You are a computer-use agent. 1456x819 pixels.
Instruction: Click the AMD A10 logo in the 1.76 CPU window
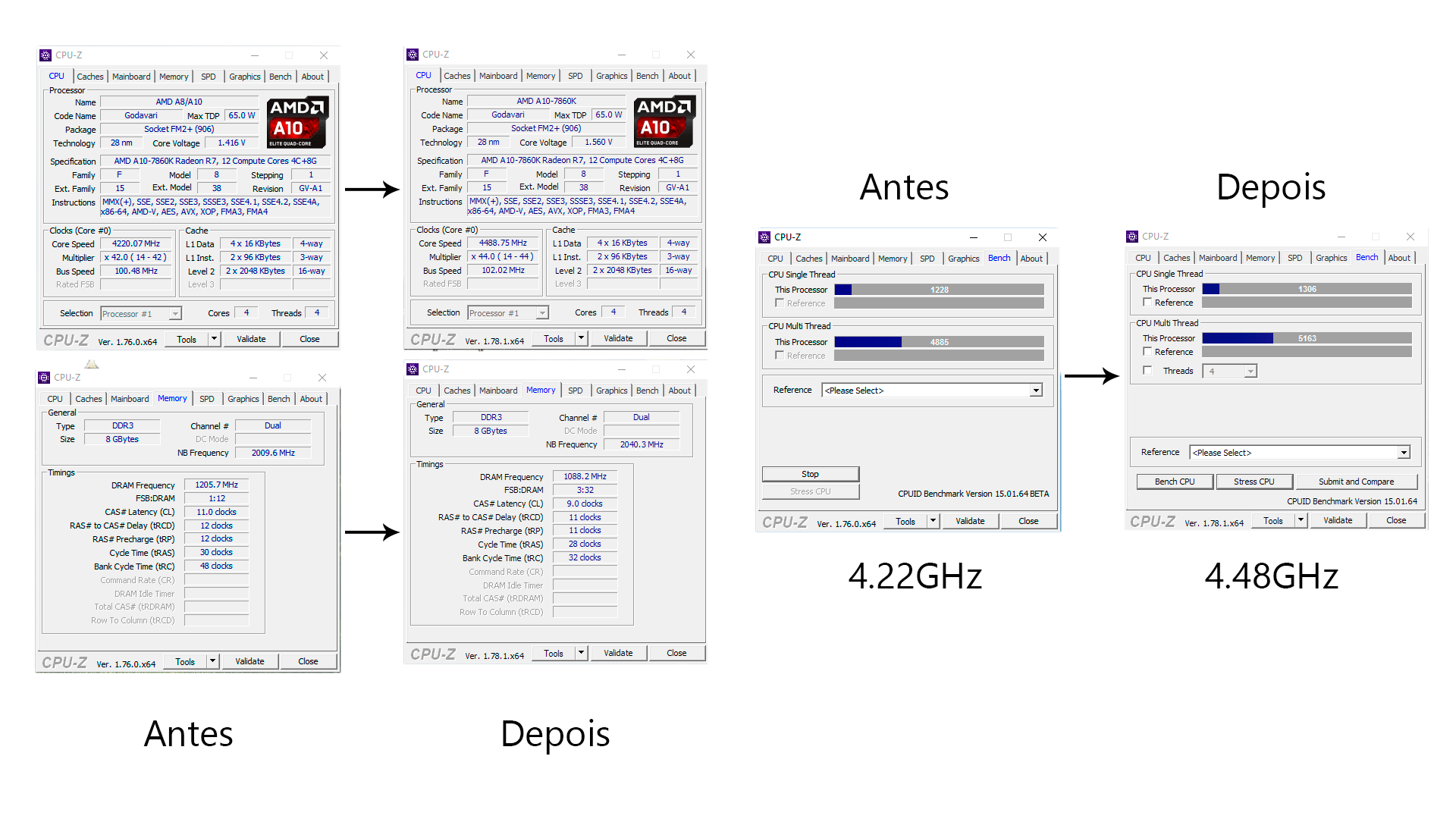coord(298,122)
